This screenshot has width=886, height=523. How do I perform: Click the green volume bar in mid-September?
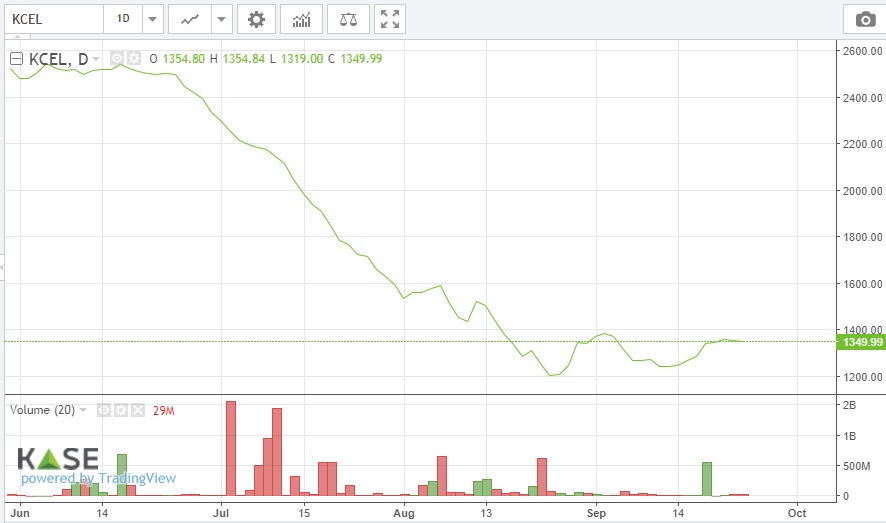point(707,479)
